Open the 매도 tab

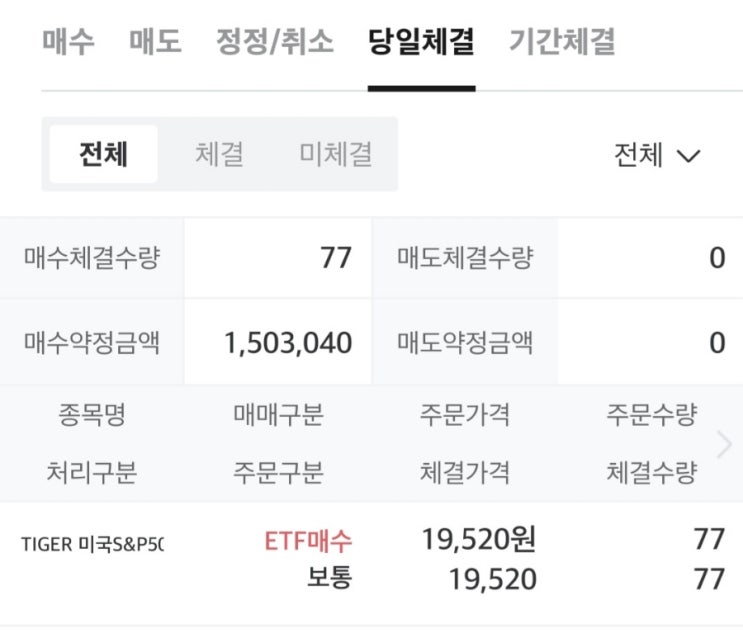tap(155, 42)
